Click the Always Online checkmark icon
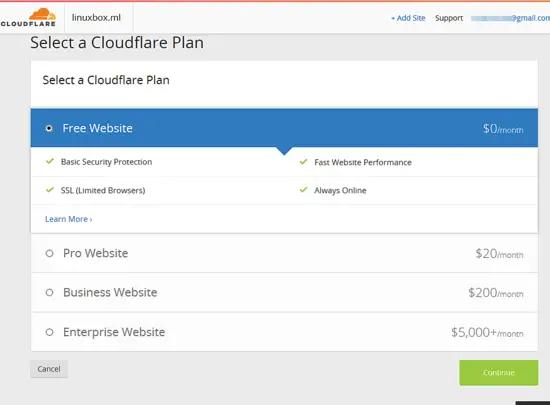 303,190
